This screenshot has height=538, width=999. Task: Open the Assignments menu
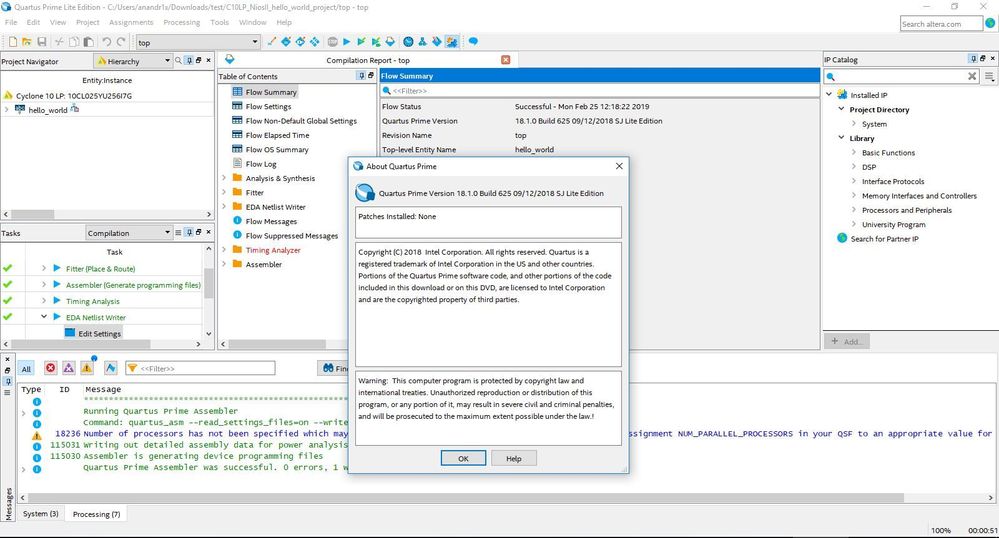(x=131, y=22)
